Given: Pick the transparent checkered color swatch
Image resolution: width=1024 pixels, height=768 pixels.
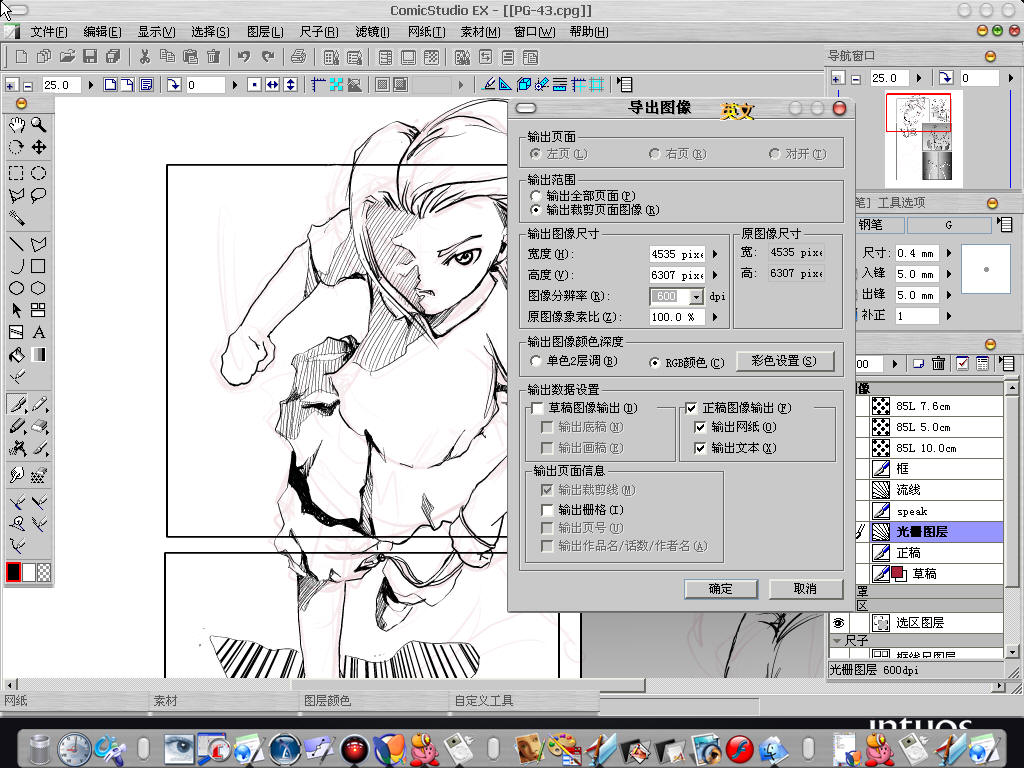Looking at the screenshot, I should (x=44, y=572).
